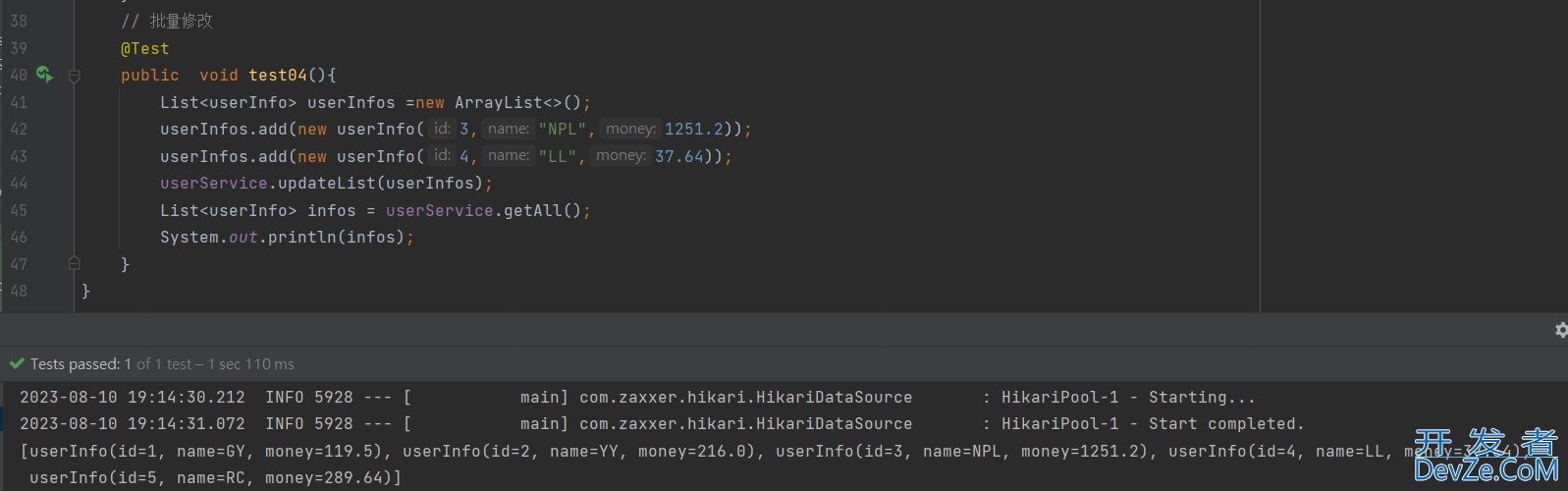The image size is (1568, 491).
Task: Click line number 39 in the gutter
Action: (19, 48)
